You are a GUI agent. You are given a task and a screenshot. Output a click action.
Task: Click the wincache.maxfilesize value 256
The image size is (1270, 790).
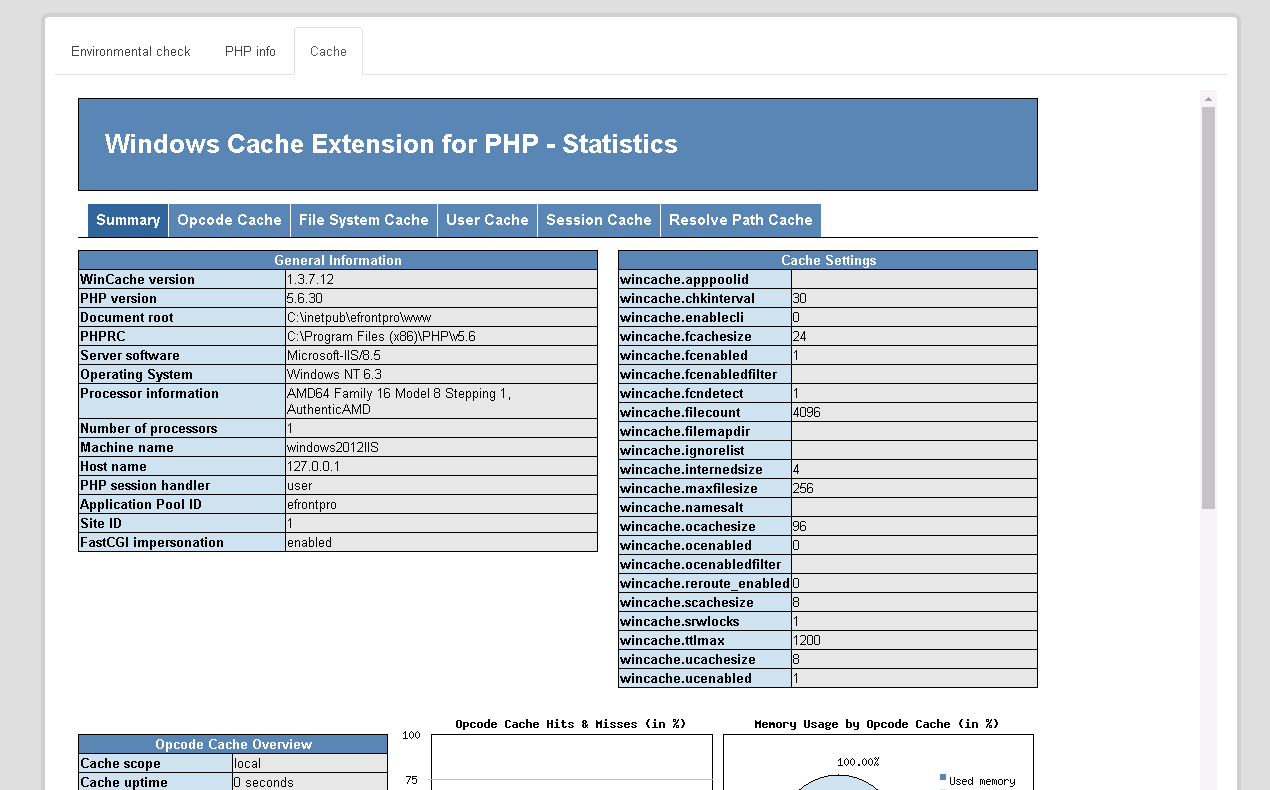tap(803, 488)
